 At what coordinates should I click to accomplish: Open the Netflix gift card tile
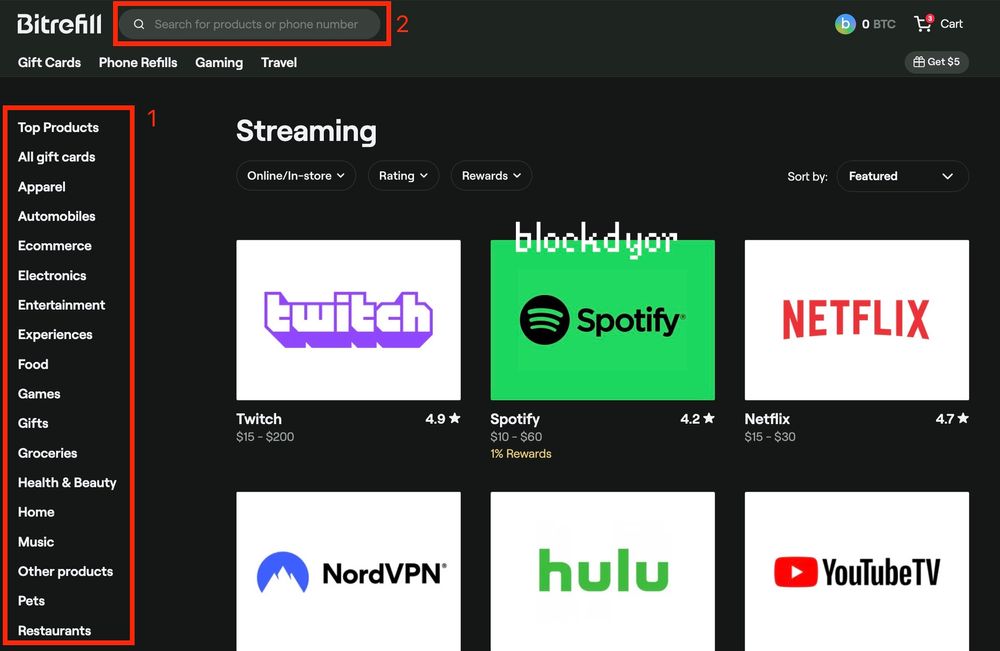856,320
